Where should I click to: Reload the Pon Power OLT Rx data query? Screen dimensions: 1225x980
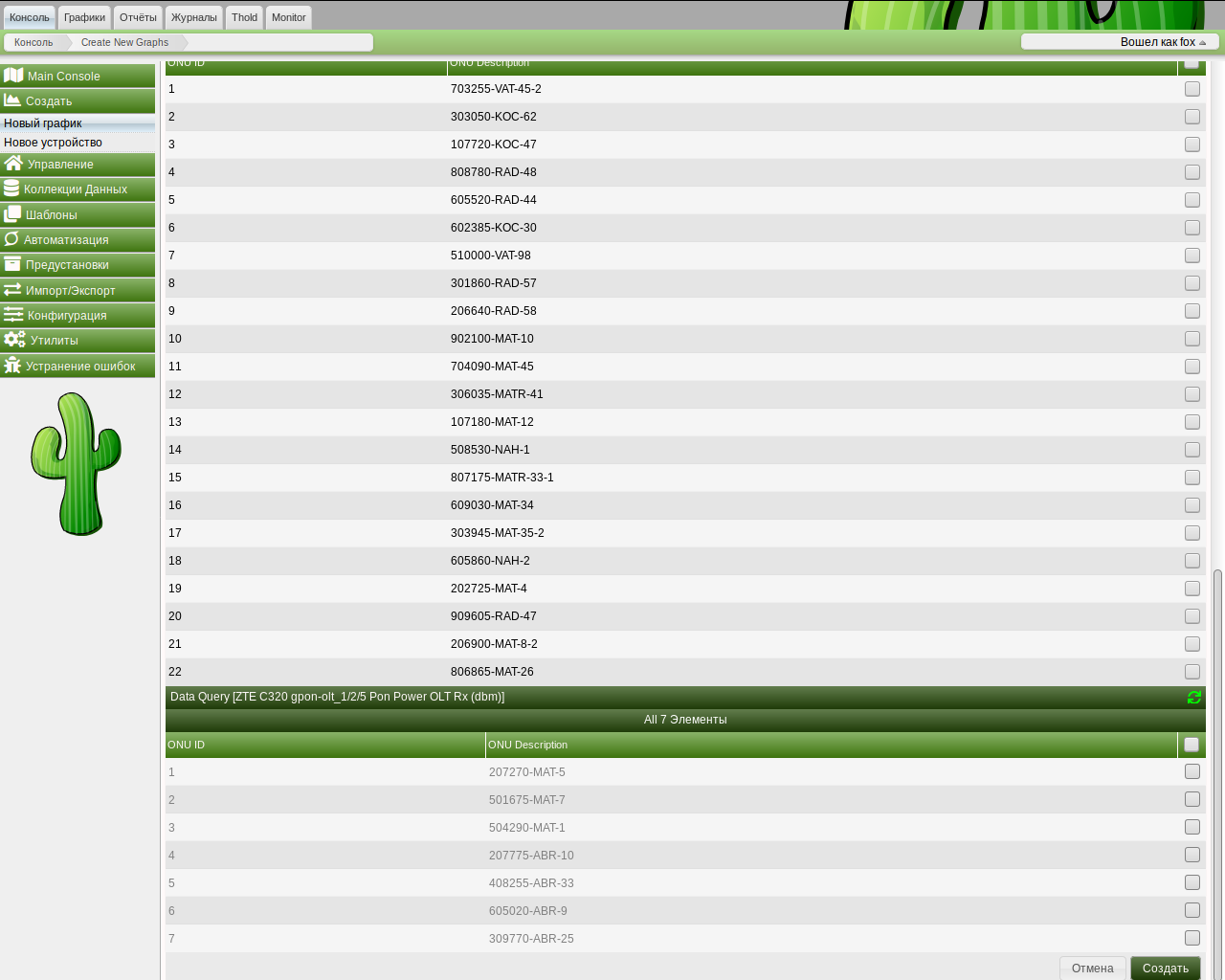[x=1194, y=697]
